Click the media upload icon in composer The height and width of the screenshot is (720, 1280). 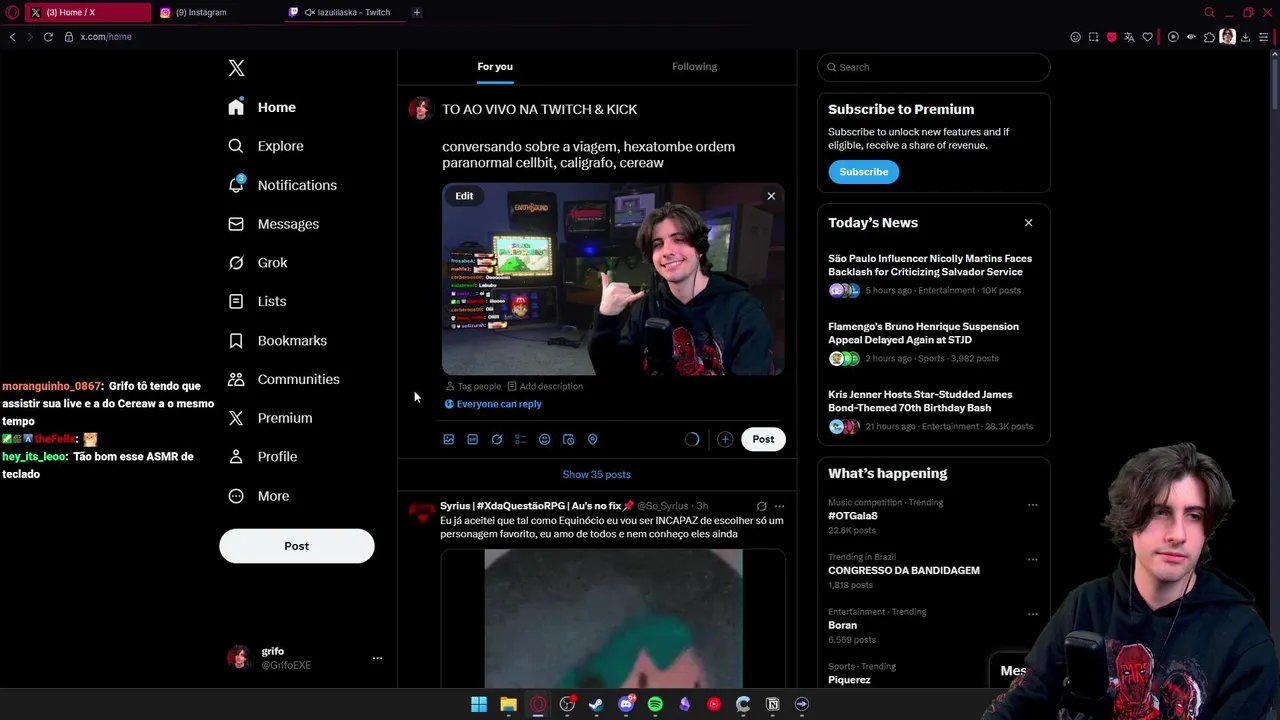click(x=449, y=439)
